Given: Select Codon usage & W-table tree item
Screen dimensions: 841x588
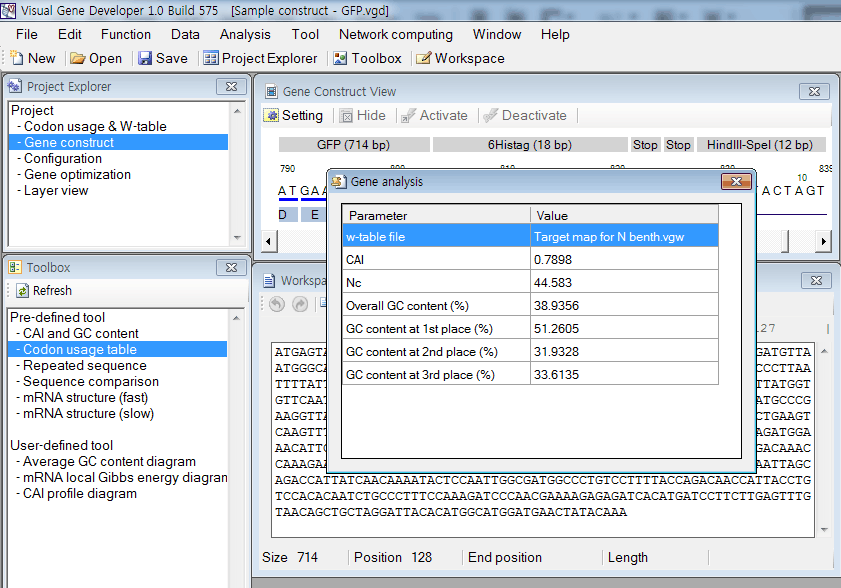Looking at the screenshot, I should 95,126.
